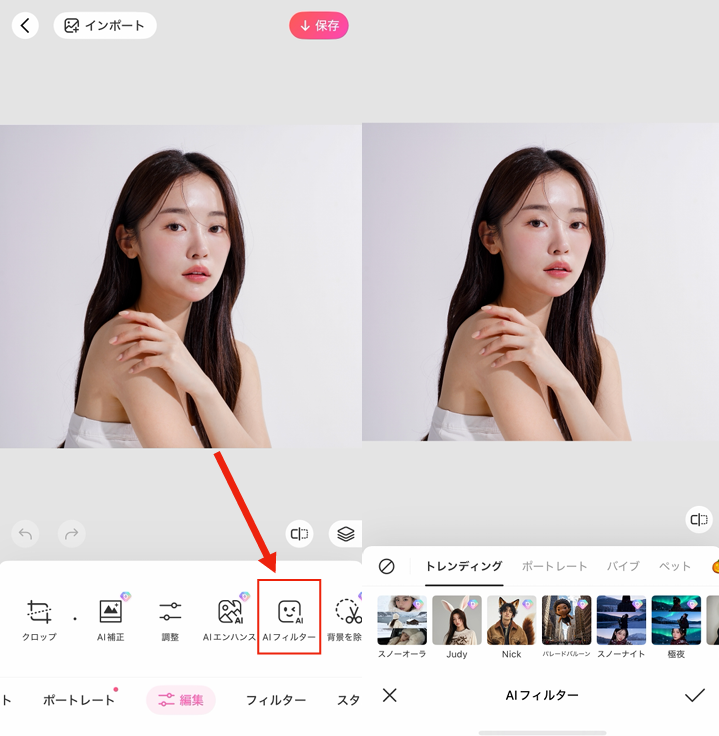Select the no-filter circle icon

tap(387, 566)
